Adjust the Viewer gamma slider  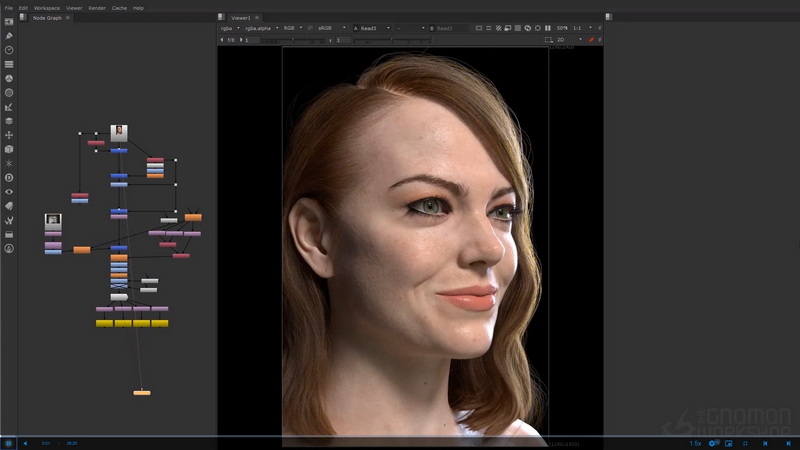click(392, 40)
